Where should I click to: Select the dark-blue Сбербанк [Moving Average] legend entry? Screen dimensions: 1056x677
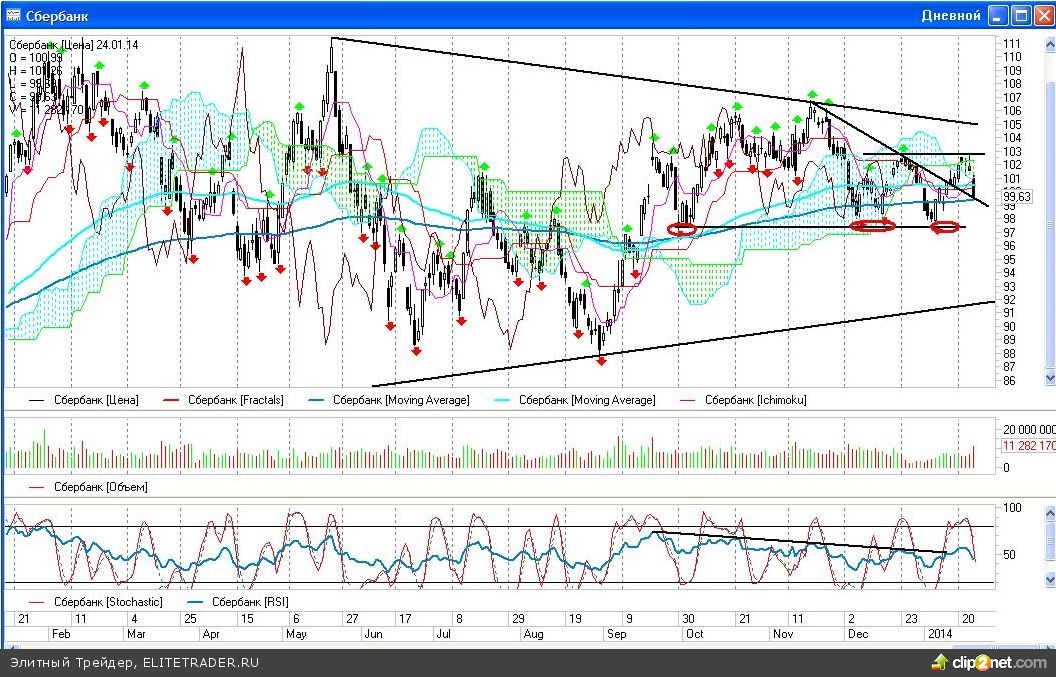[389, 400]
